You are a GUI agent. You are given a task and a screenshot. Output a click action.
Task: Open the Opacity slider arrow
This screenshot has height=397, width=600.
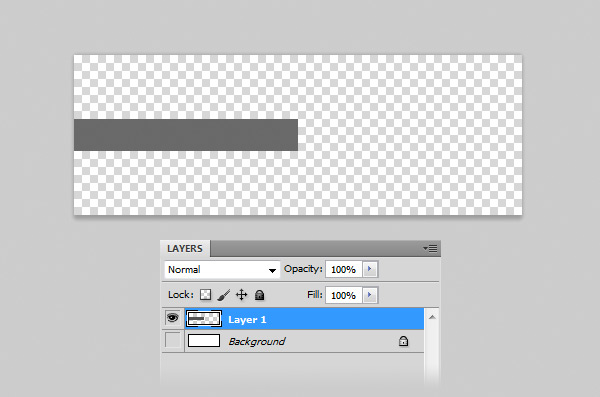coord(370,269)
